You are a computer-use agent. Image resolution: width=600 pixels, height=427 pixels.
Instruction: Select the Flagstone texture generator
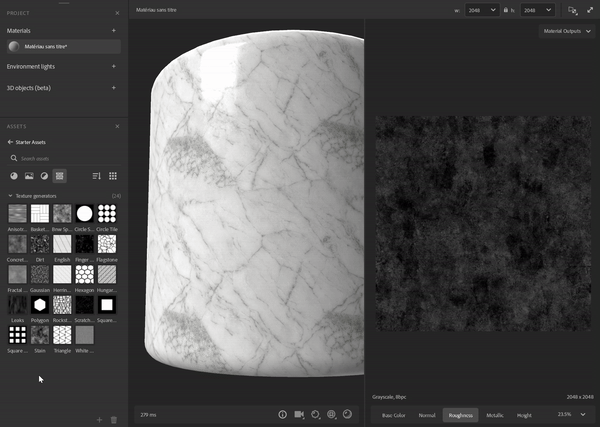point(107,244)
